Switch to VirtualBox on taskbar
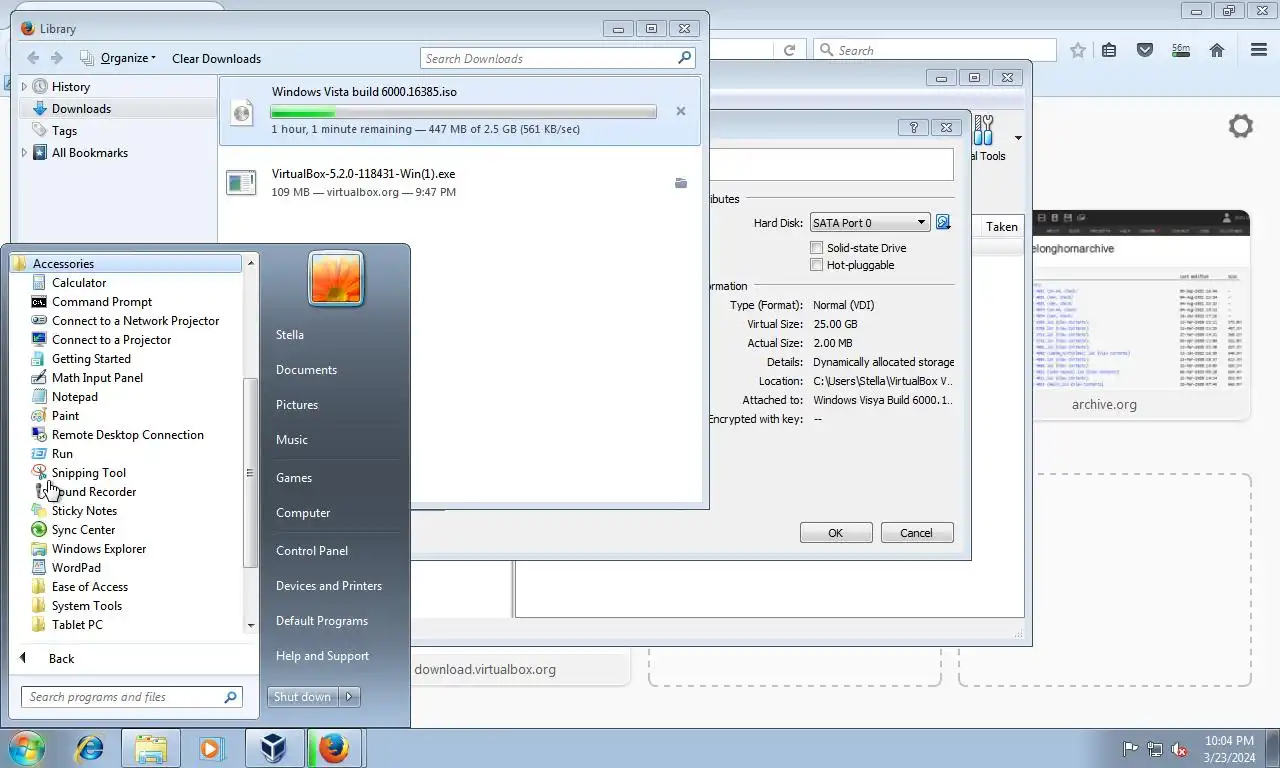1280x768 pixels. click(x=273, y=748)
